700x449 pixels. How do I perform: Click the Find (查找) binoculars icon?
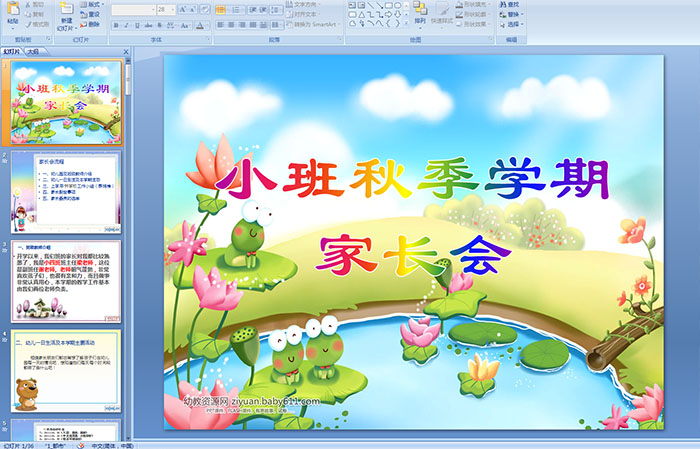(503, 4)
